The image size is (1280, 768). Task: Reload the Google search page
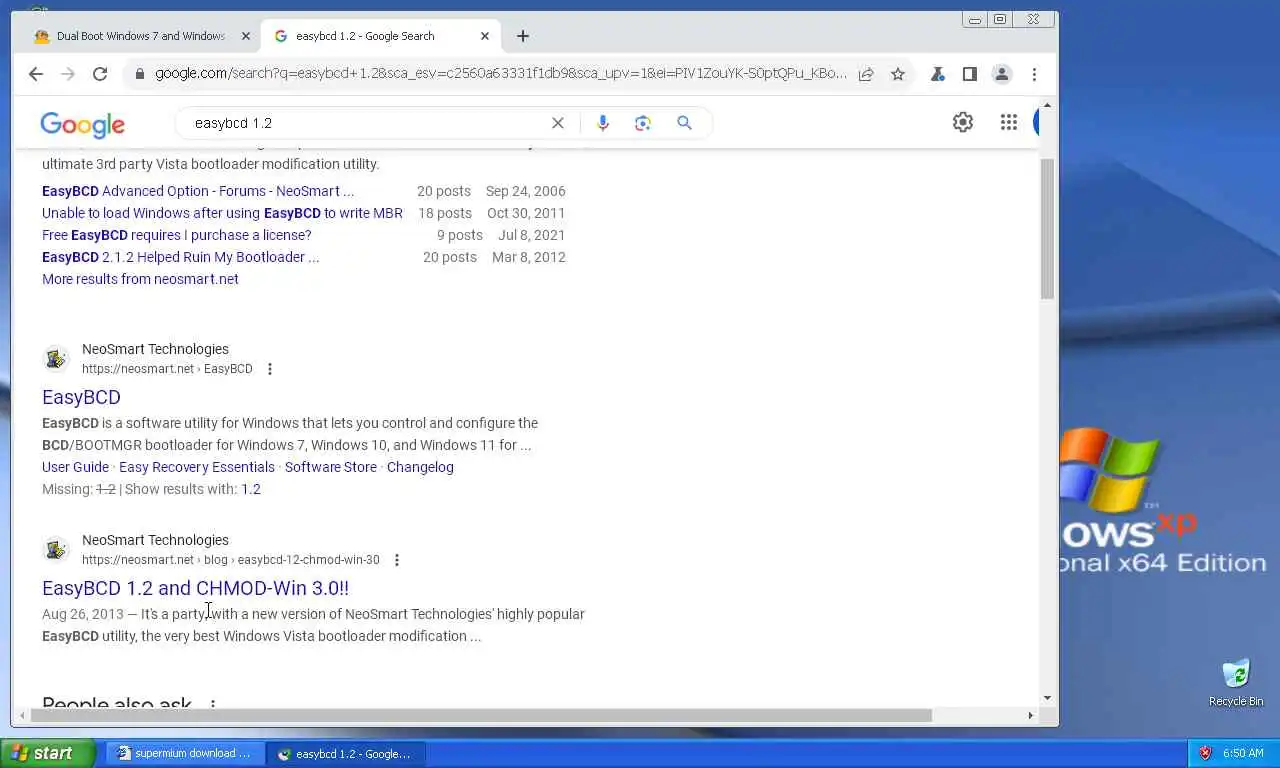[x=100, y=74]
